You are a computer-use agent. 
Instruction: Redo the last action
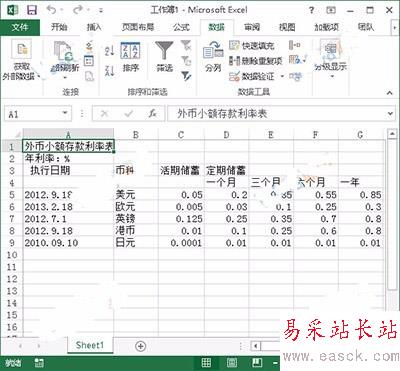[x=77, y=10]
